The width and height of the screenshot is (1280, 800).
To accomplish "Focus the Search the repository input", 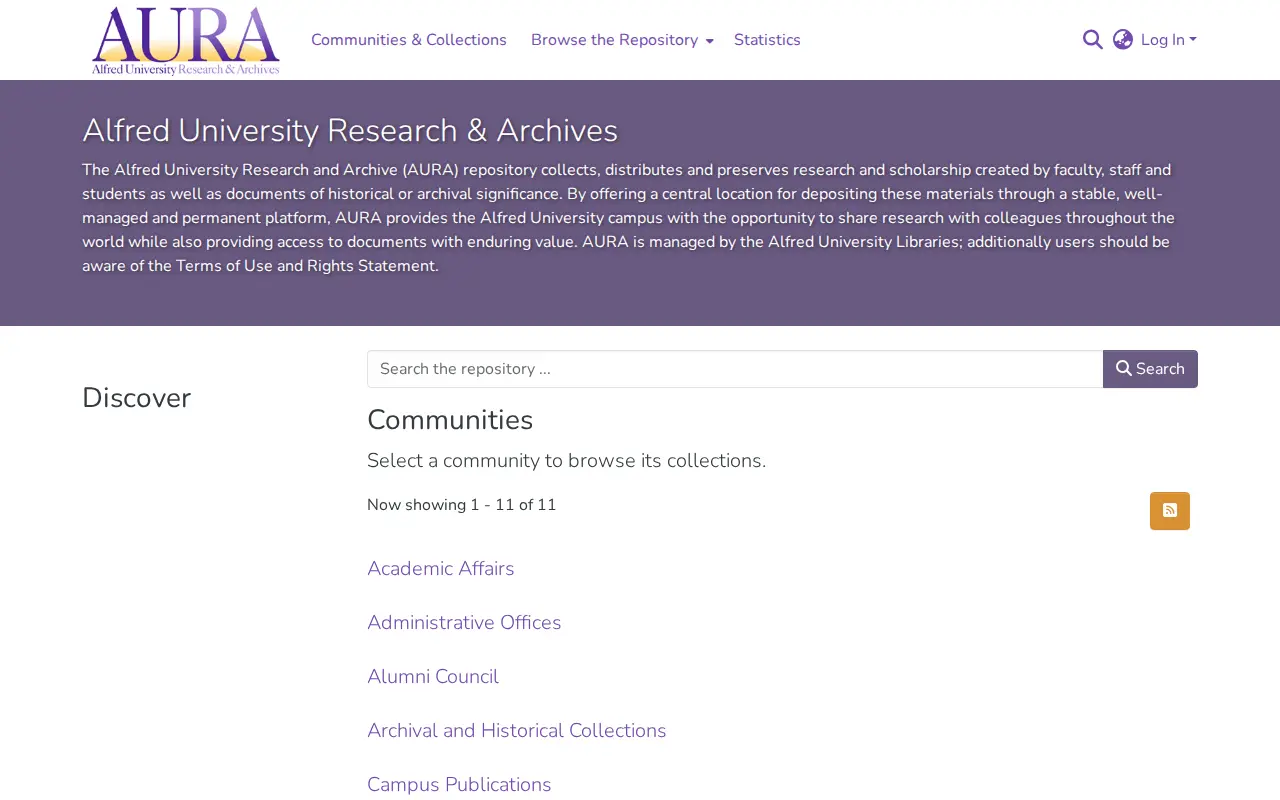I will [x=735, y=369].
